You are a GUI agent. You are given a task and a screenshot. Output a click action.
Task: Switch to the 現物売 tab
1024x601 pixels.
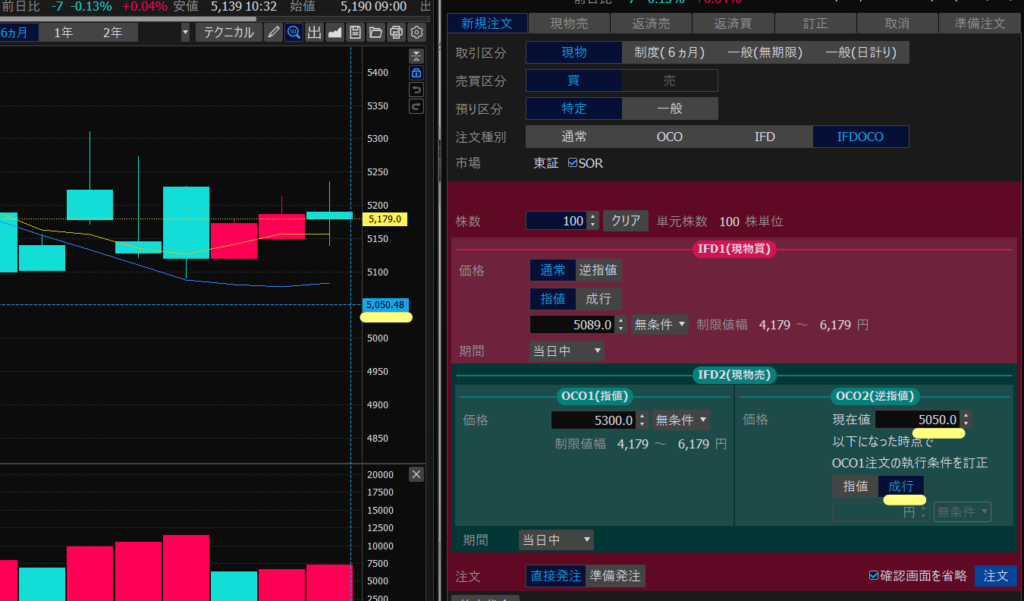coord(568,22)
